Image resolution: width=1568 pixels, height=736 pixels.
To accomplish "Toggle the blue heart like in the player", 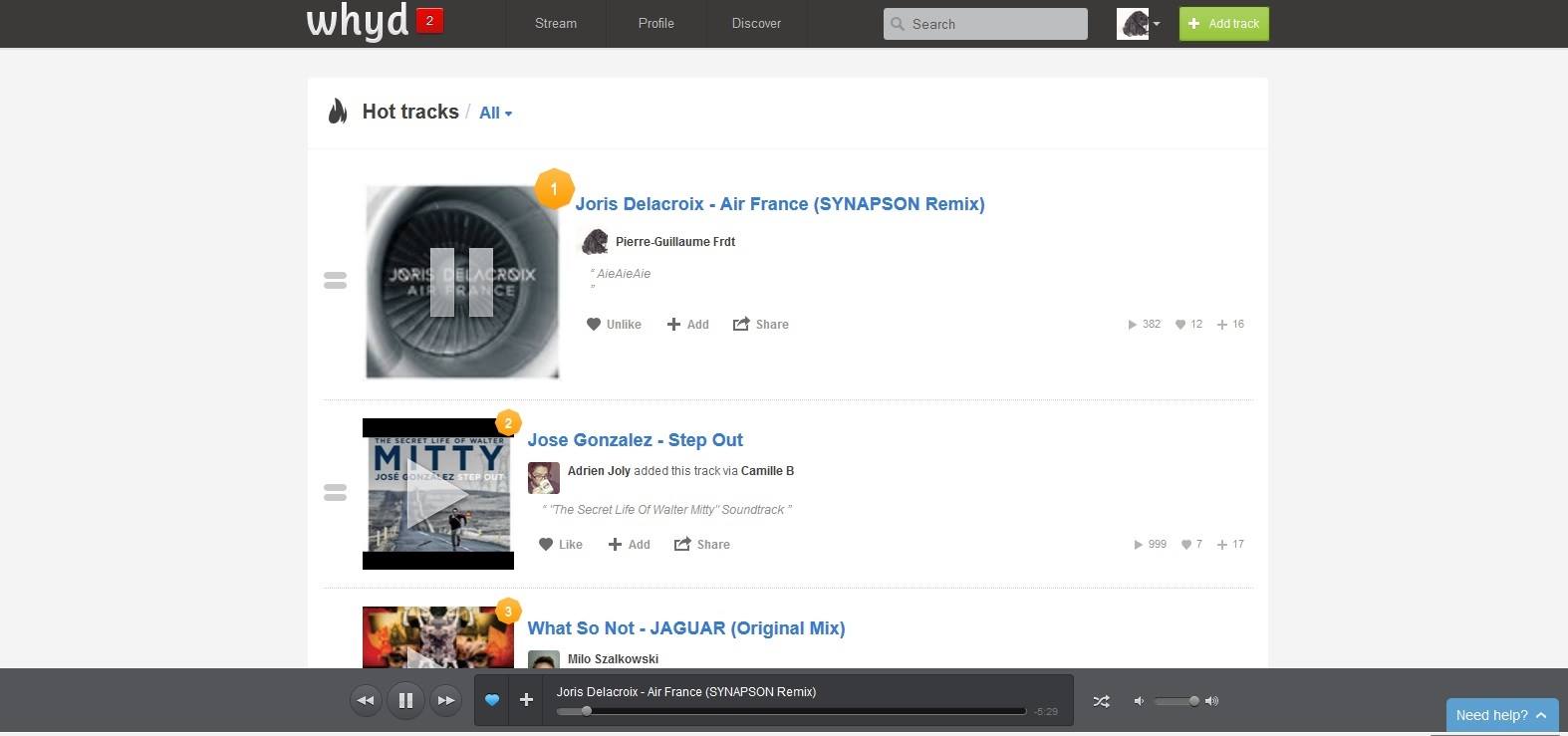I will 491,700.
